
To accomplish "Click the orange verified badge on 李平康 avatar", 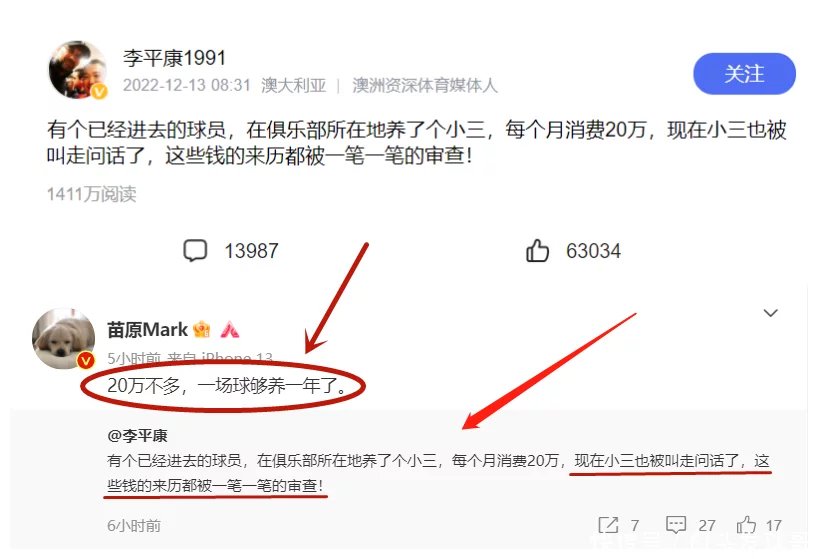I will coord(99,92).
